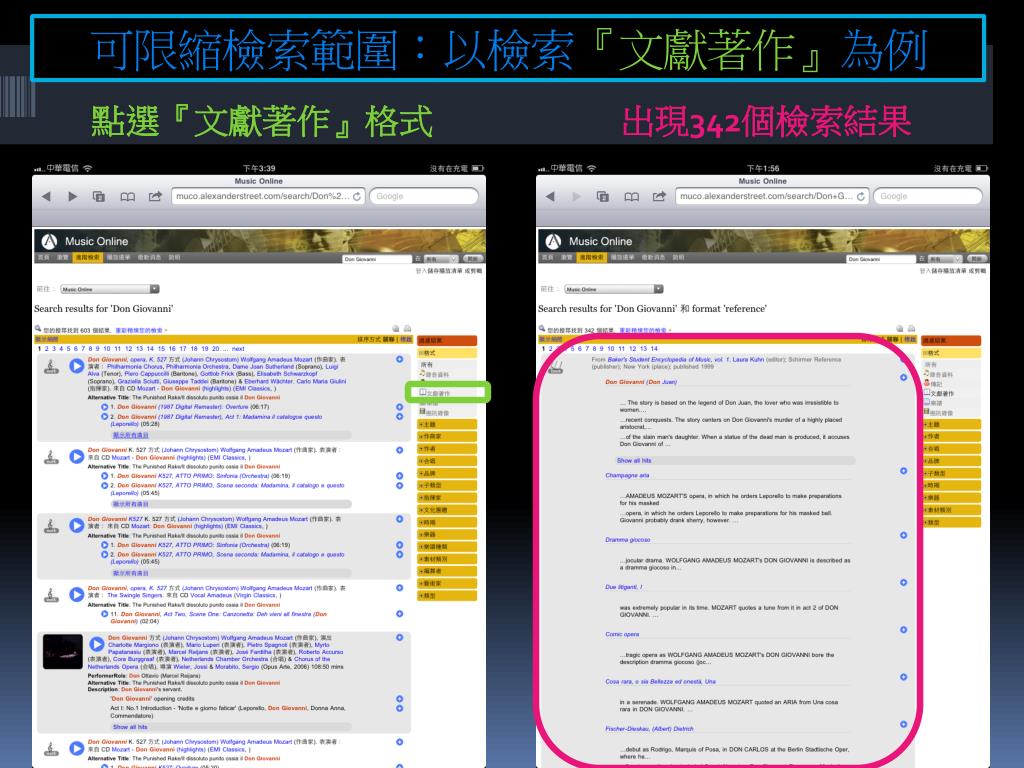Add first left search result with plus icon
Screen dimensions: 1024x768
(400, 359)
